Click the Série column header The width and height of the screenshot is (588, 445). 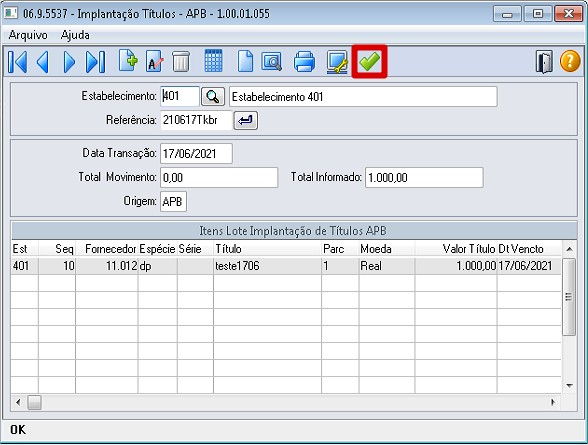(195, 249)
